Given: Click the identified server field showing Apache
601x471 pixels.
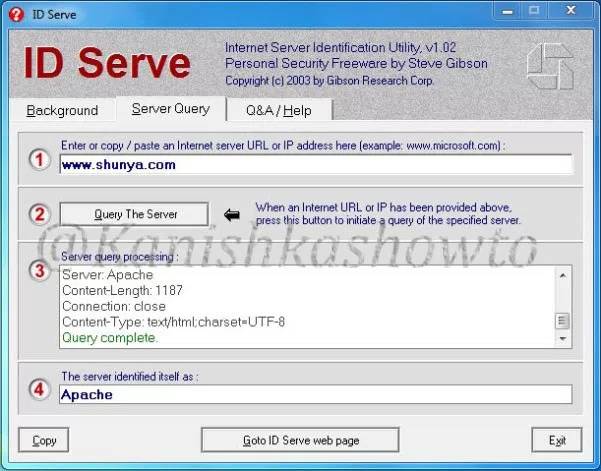Looking at the screenshot, I should (x=316, y=394).
